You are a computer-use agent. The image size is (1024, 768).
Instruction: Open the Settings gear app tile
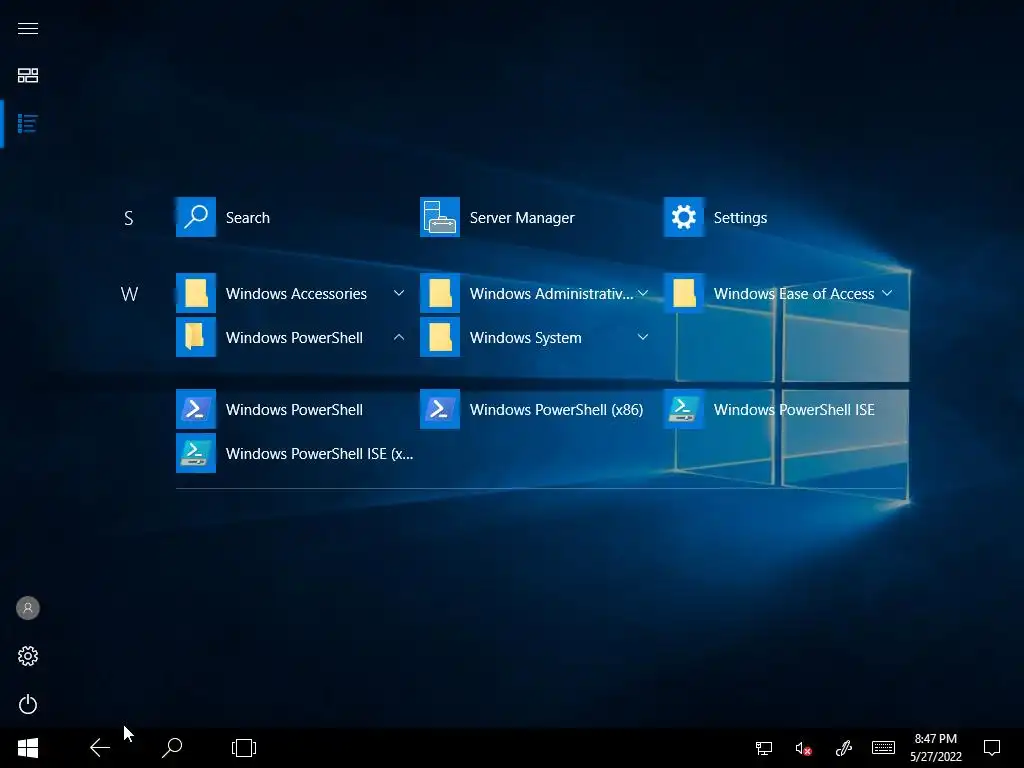[x=684, y=217]
